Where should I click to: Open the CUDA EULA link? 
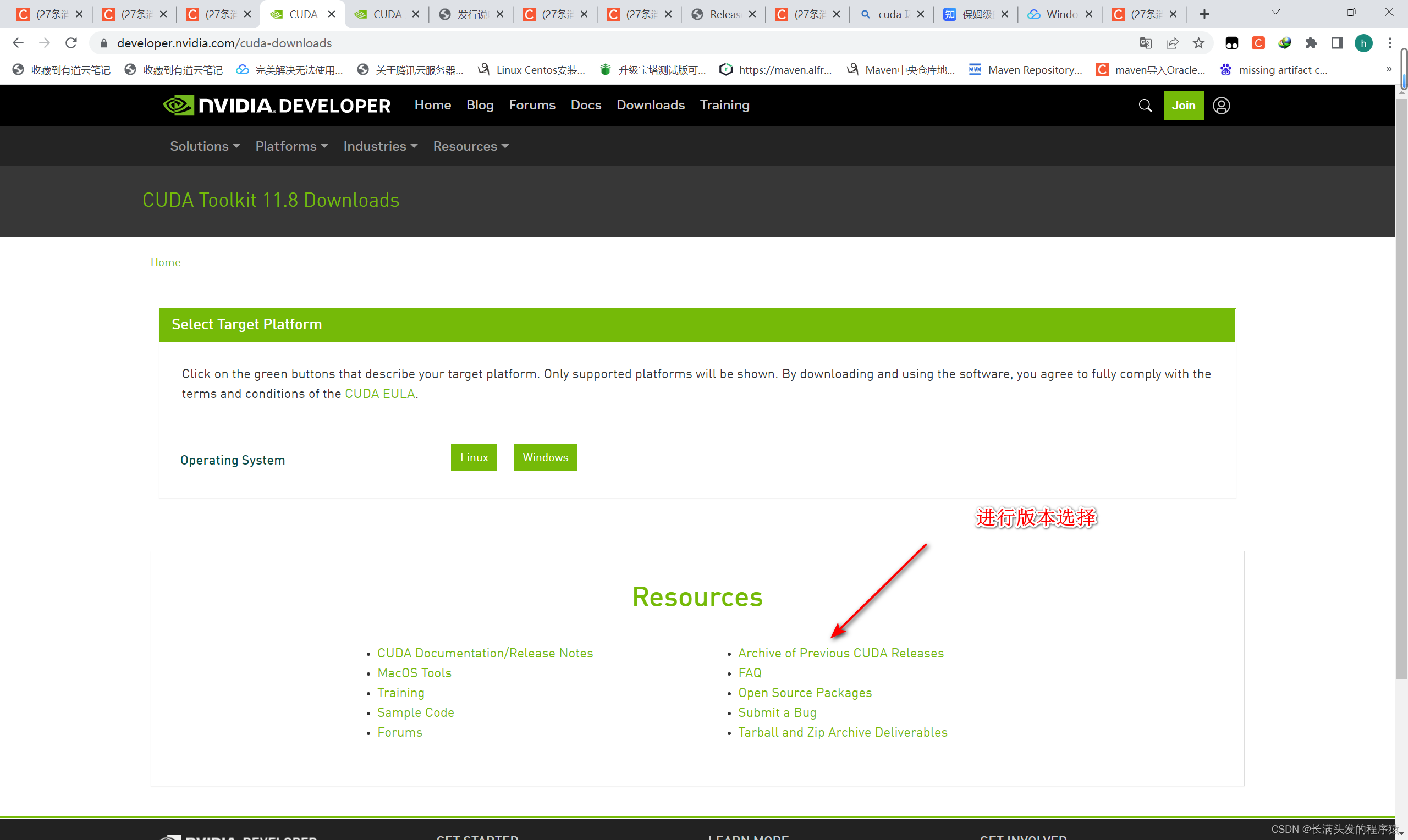(x=380, y=394)
